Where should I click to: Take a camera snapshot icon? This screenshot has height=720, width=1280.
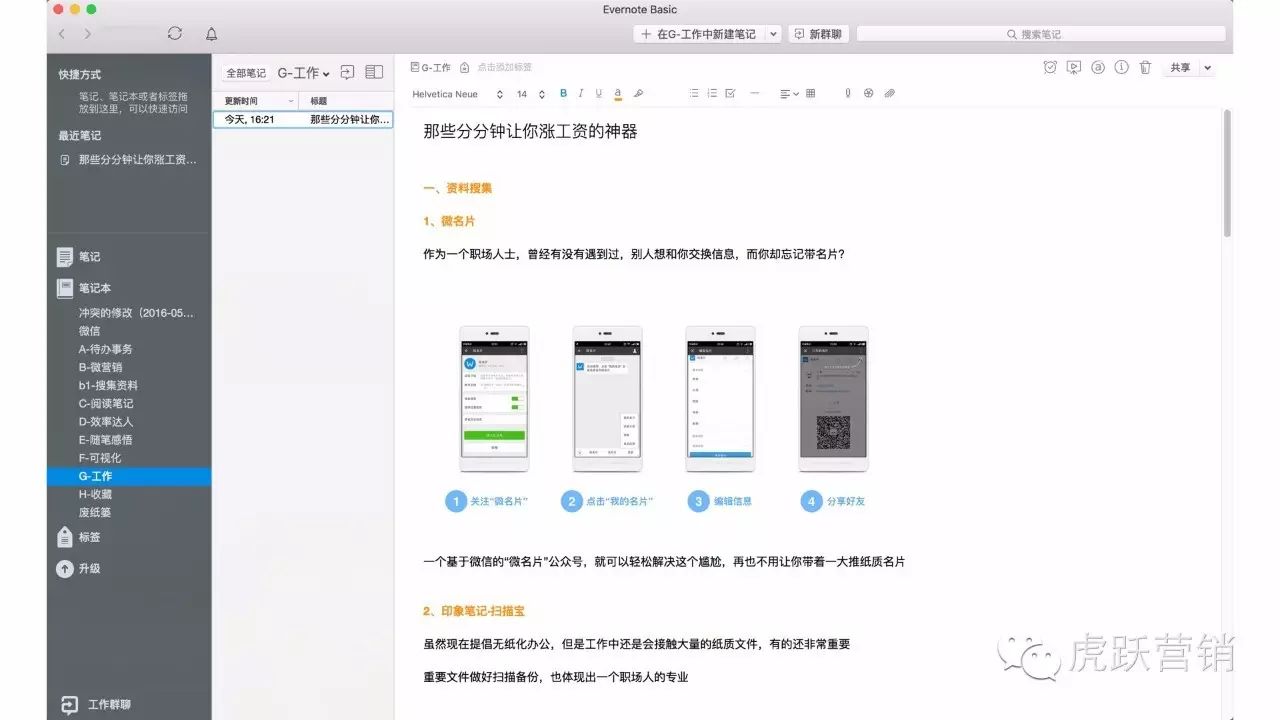[x=868, y=94]
